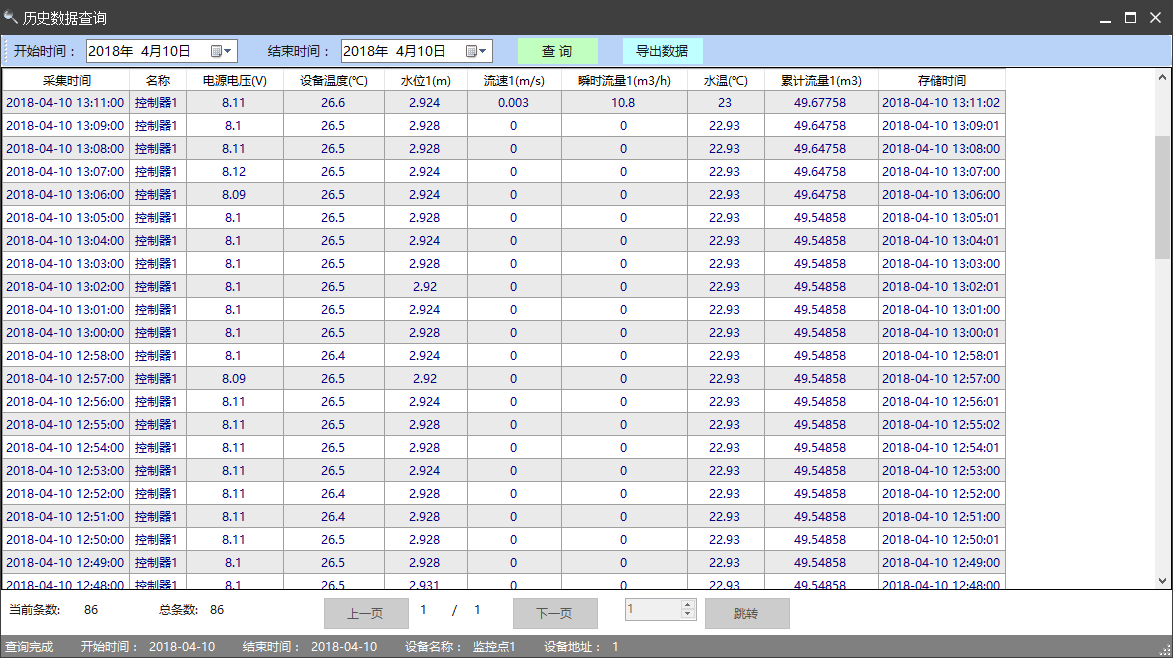Screen dimensions: 1173x658
Task: Click the start time date field
Action: click(x=147, y=51)
